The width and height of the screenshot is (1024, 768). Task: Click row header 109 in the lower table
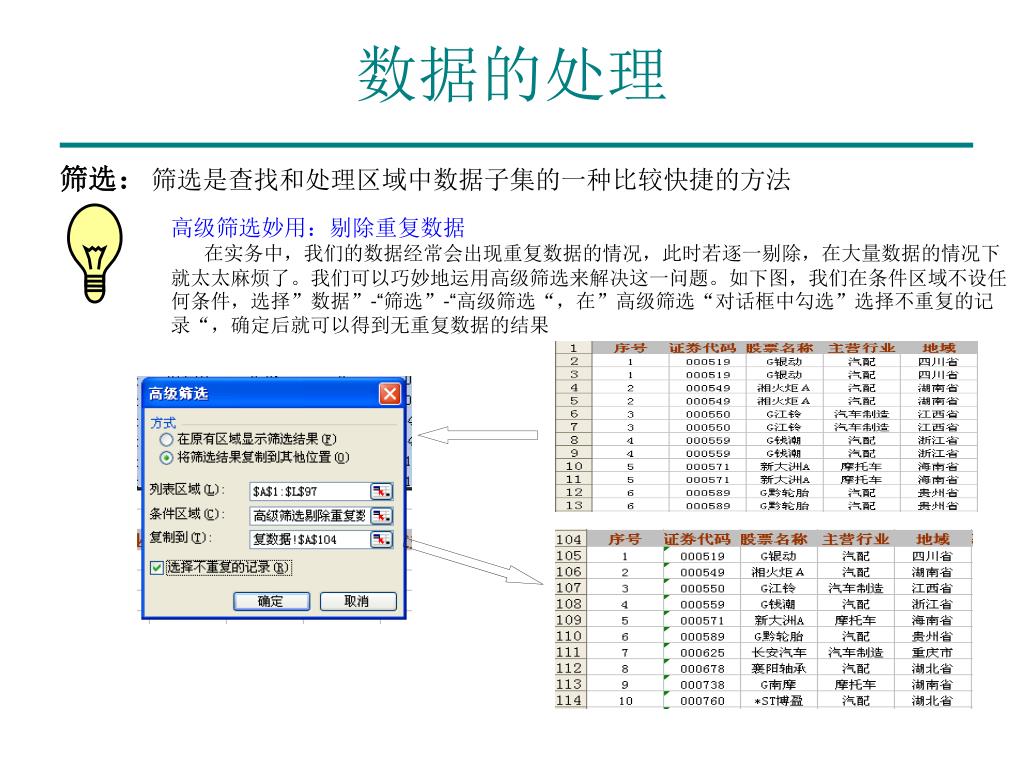[x=569, y=620]
